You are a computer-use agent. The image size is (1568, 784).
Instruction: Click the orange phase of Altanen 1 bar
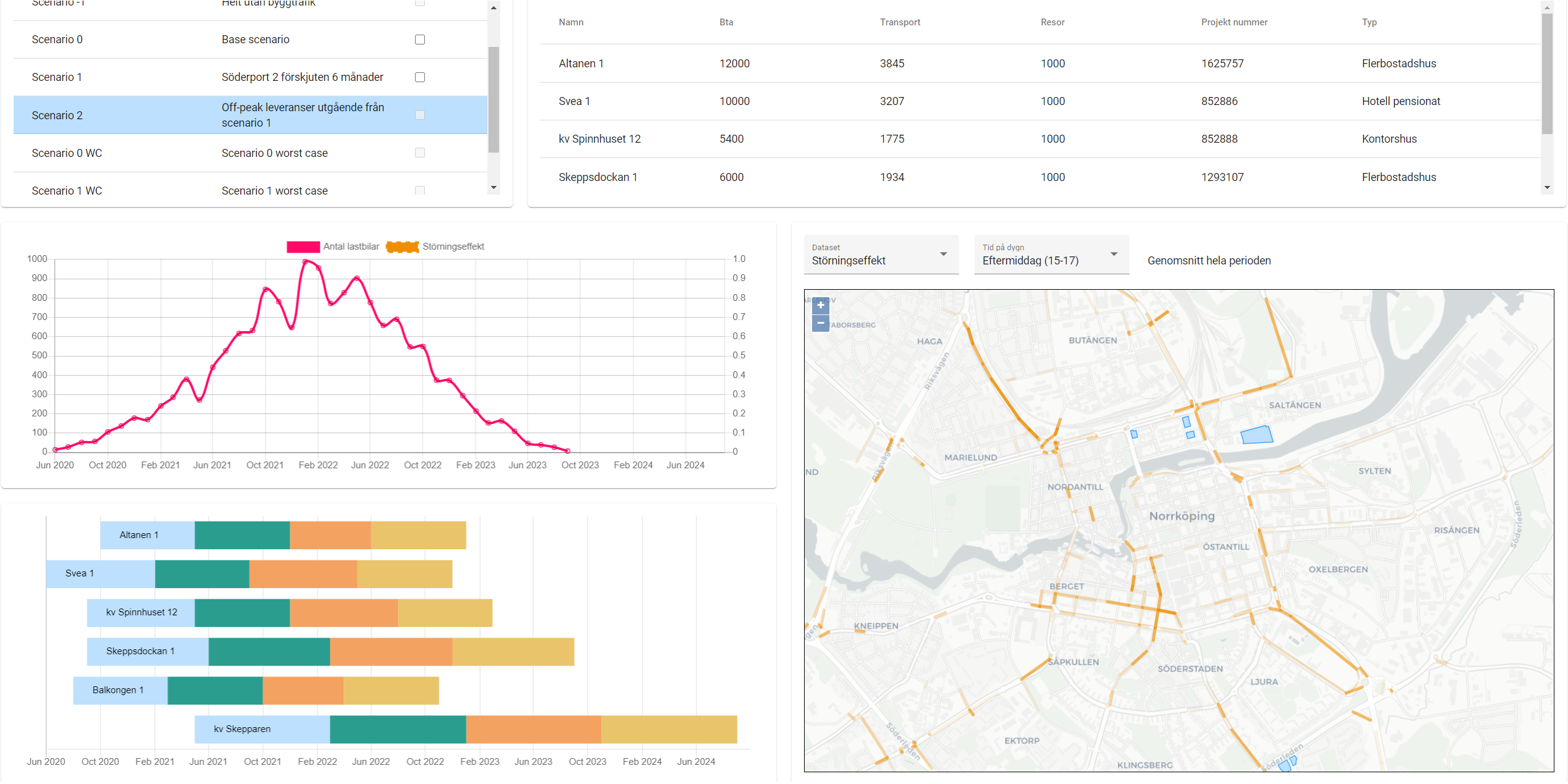(330, 535)
